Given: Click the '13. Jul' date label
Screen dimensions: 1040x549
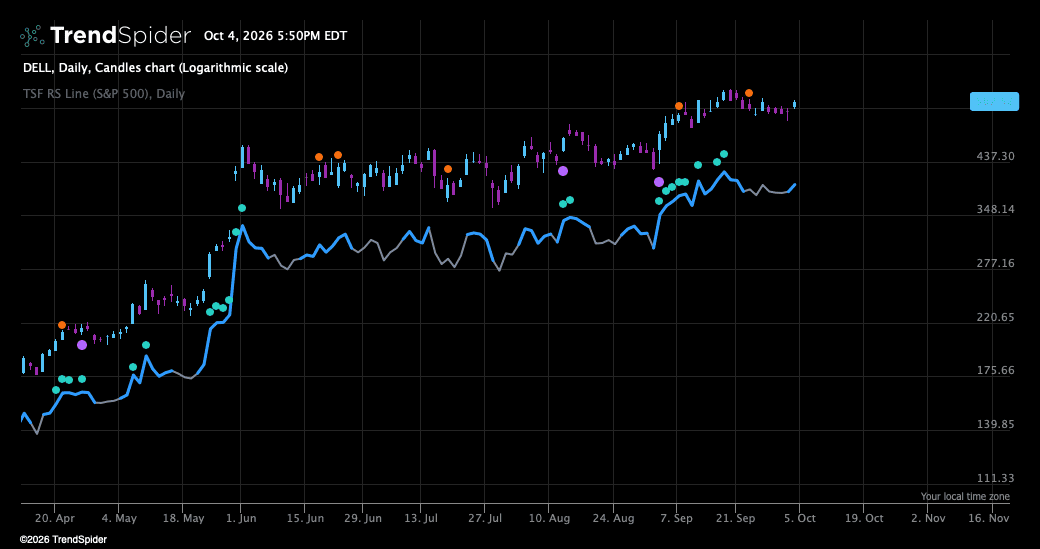Looking at the screenshot, I should [x=420, y=517].
